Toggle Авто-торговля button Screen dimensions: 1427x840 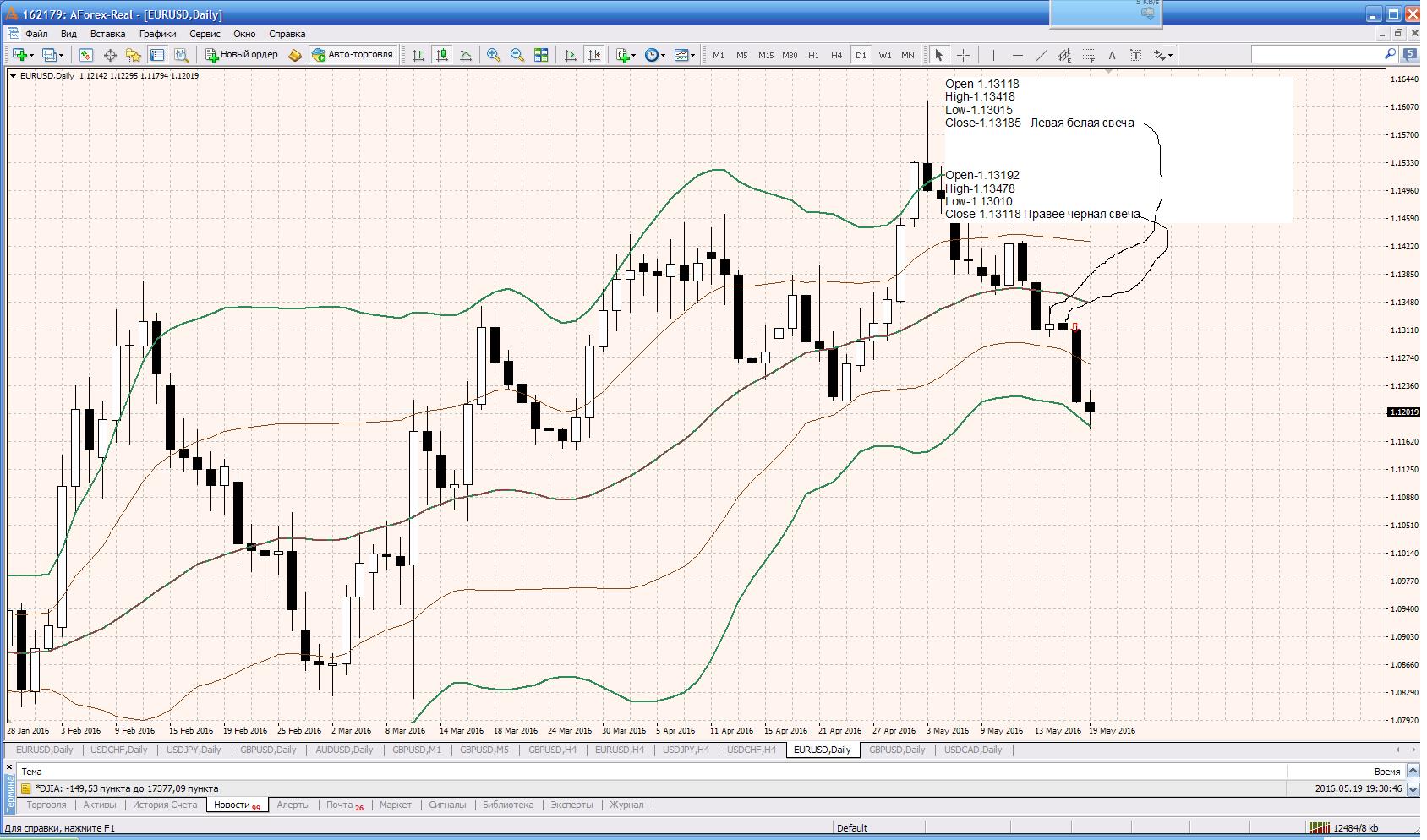click(x=353, y=55)
